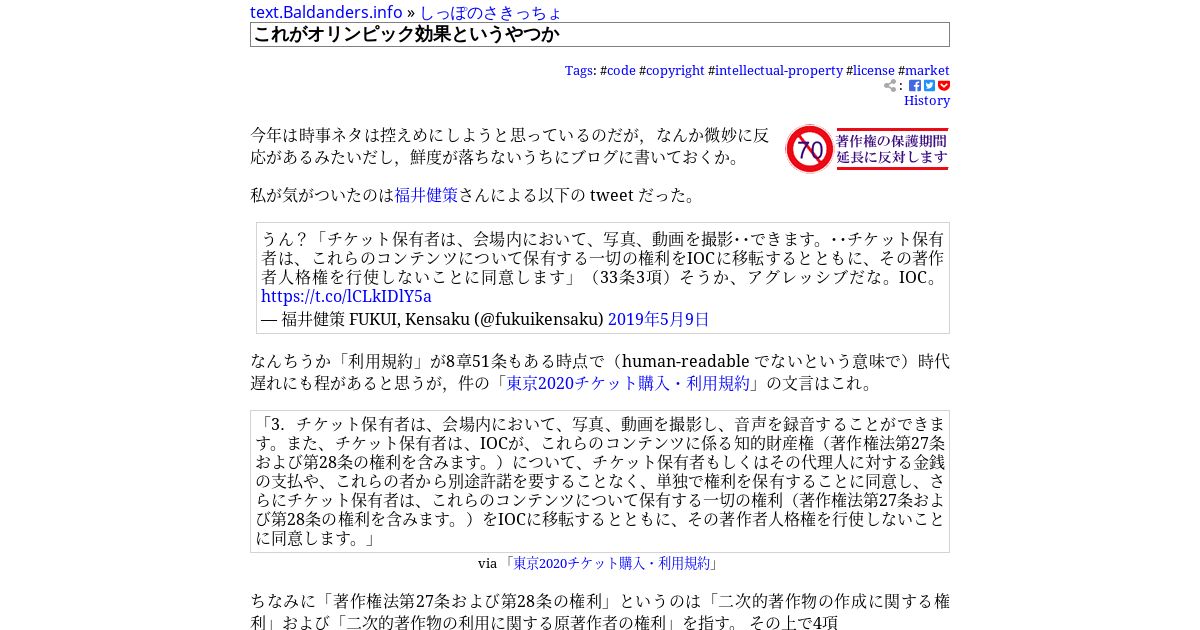Filter by the code tag

621,71
